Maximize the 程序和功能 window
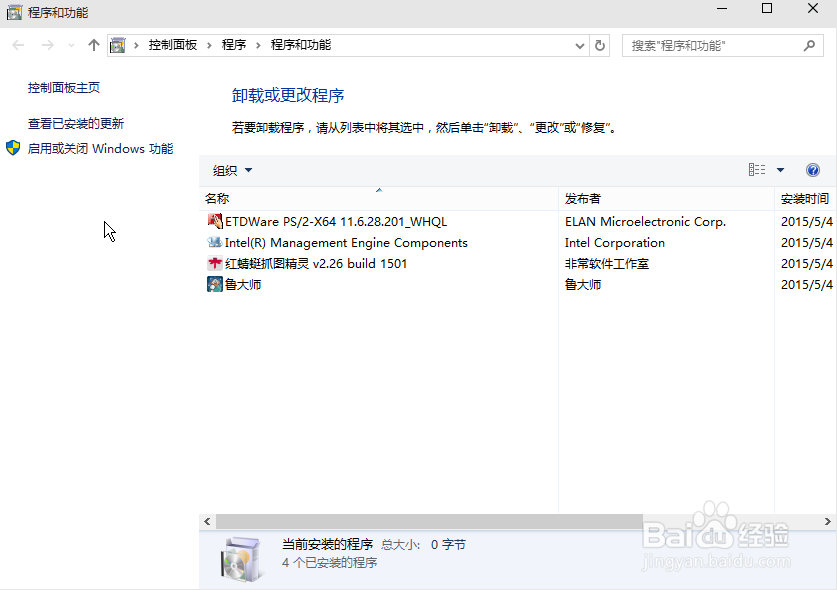 point(767,9)
